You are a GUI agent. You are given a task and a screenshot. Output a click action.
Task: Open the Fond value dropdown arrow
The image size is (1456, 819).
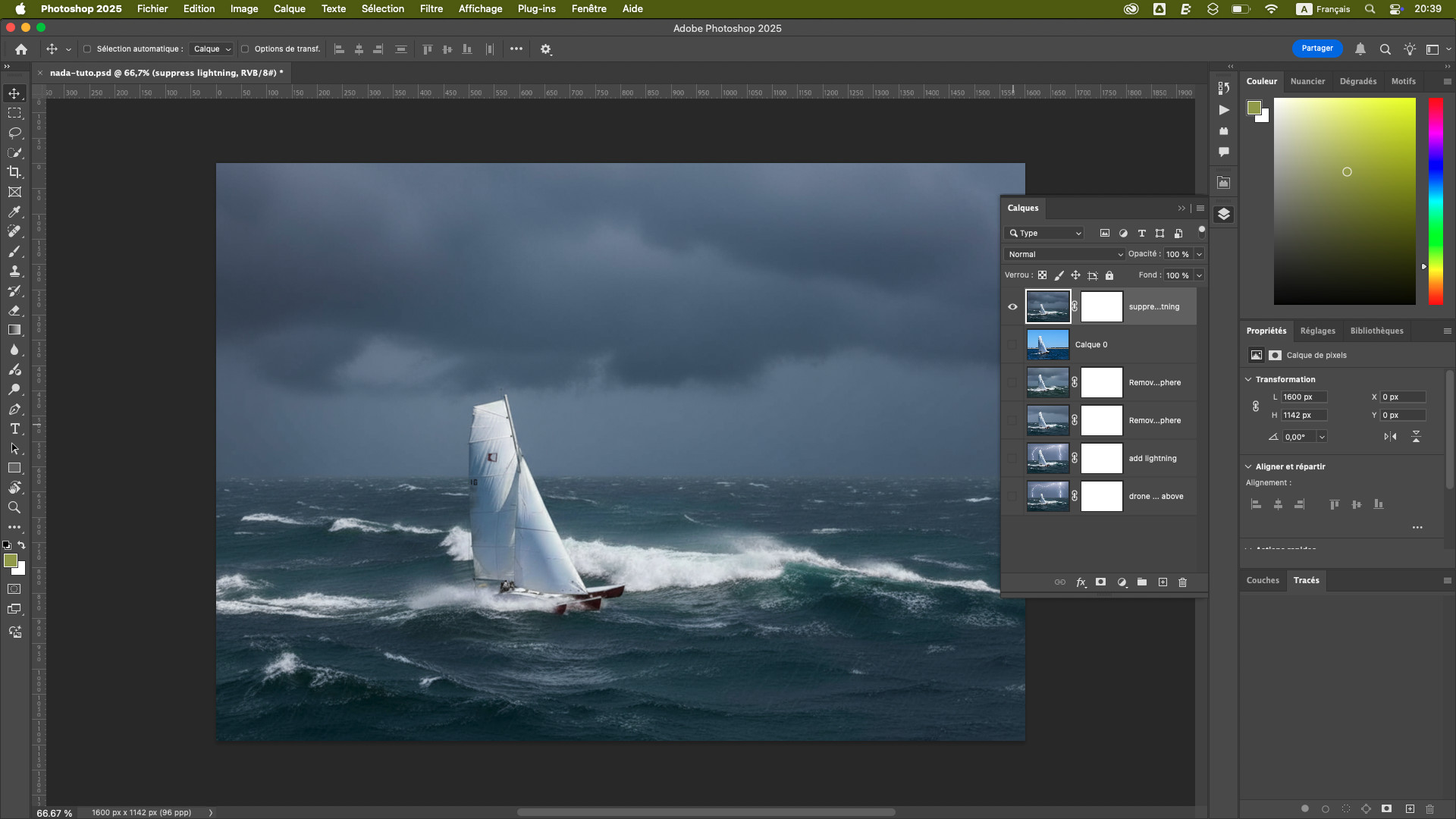point(1199,276)
